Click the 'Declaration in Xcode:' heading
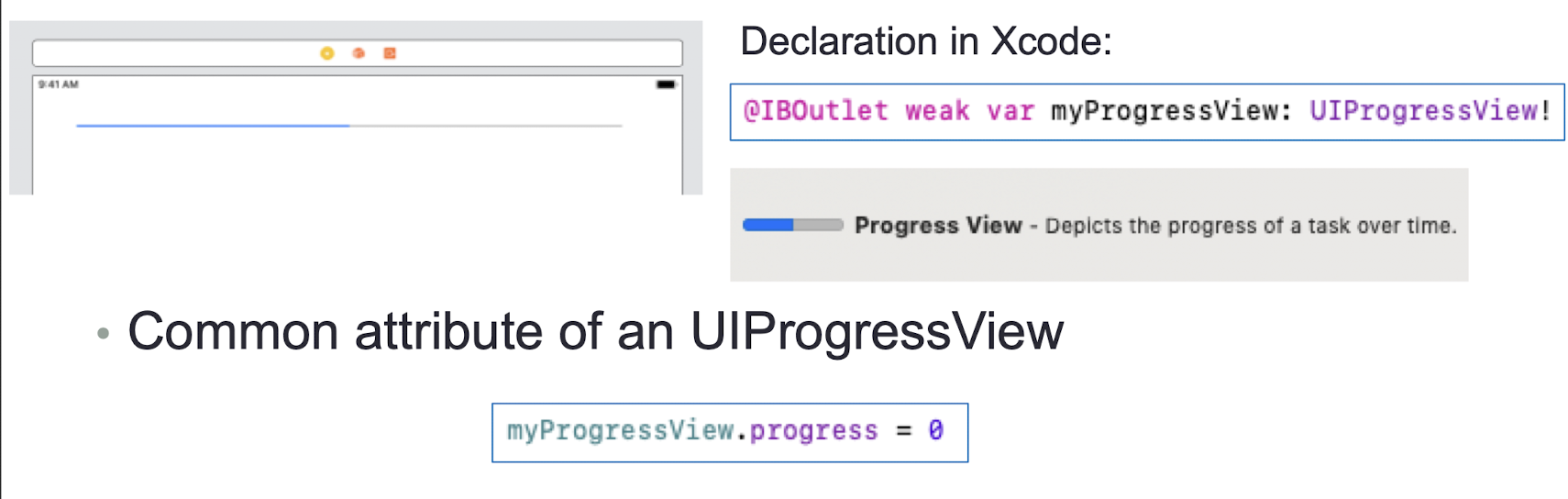1568x499 pixels. [926, 41]
